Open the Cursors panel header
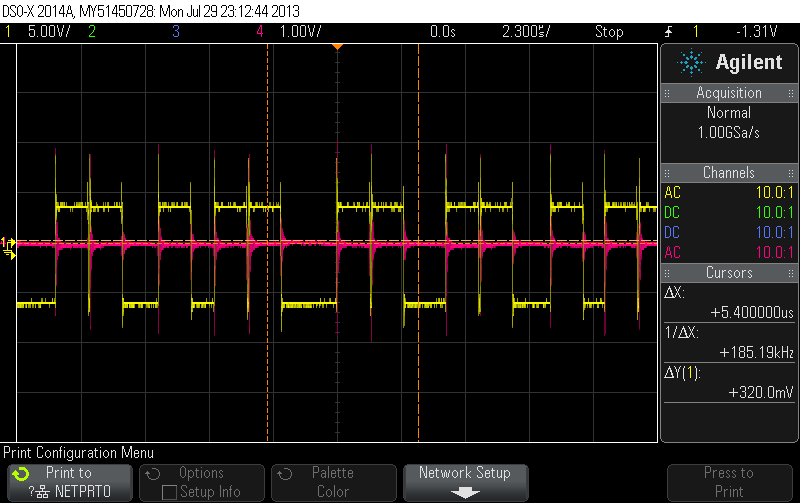This screenshot has height=503, width=800. click(x=729, y=272)
